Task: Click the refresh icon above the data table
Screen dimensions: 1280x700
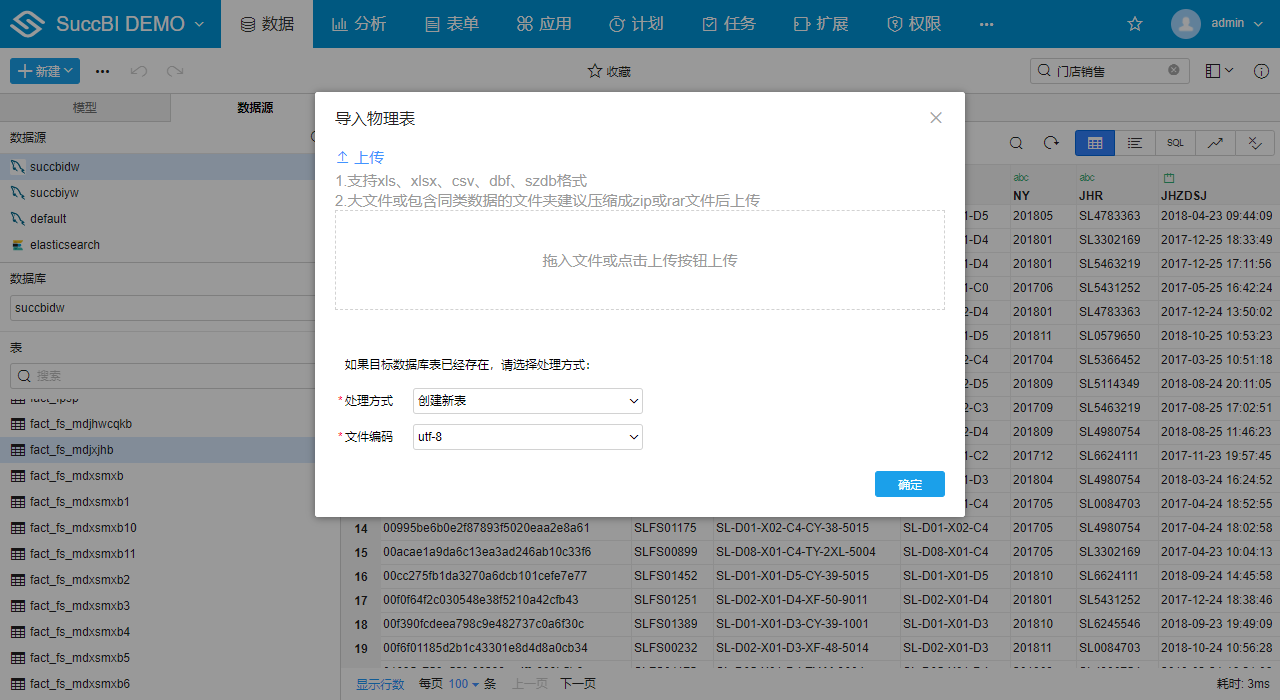Action: [x=1050, y=143]
